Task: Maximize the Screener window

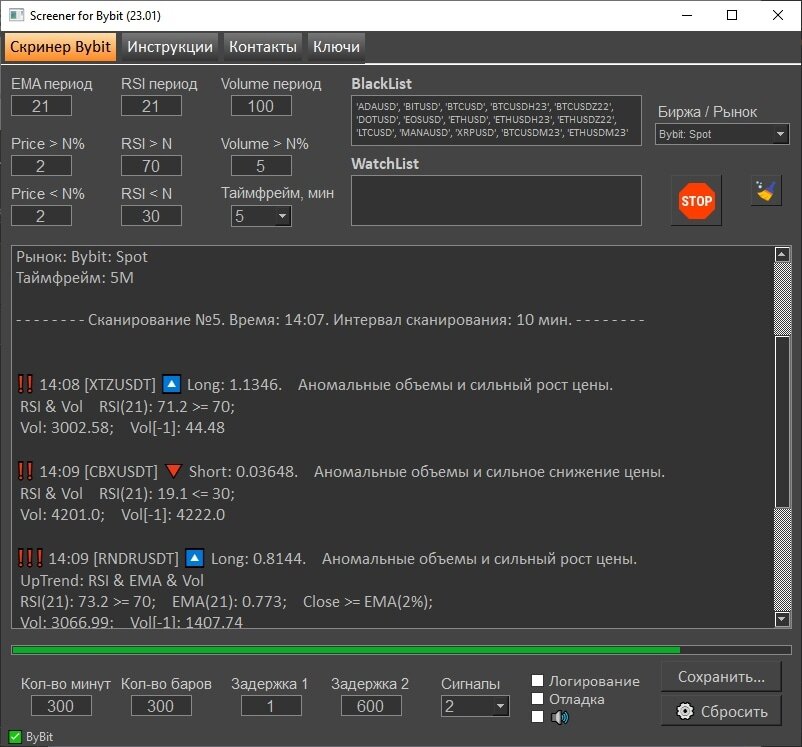Action: tap(732, 15)
